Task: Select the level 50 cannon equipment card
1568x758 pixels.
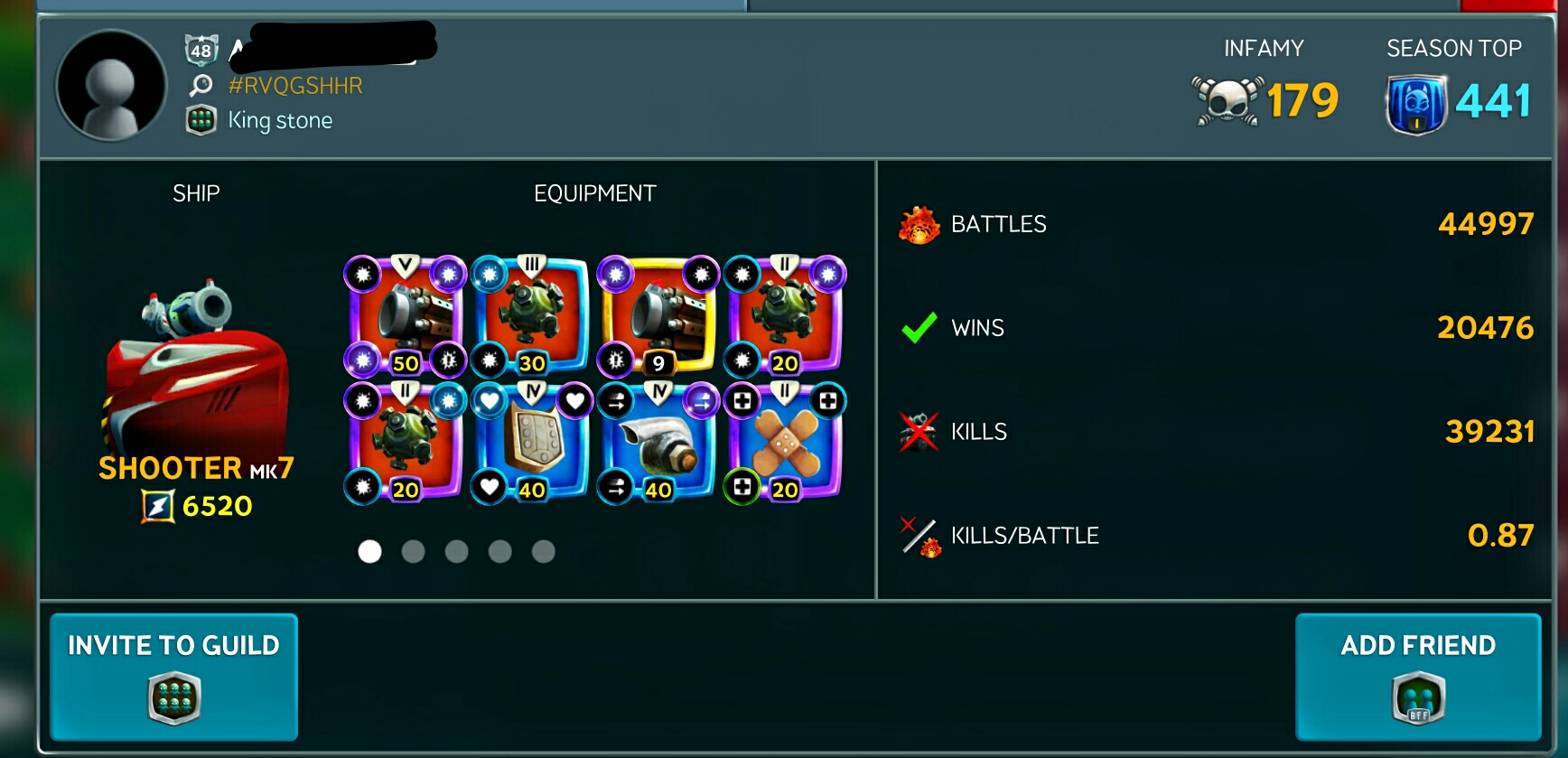Action: (x=405, y=314)
